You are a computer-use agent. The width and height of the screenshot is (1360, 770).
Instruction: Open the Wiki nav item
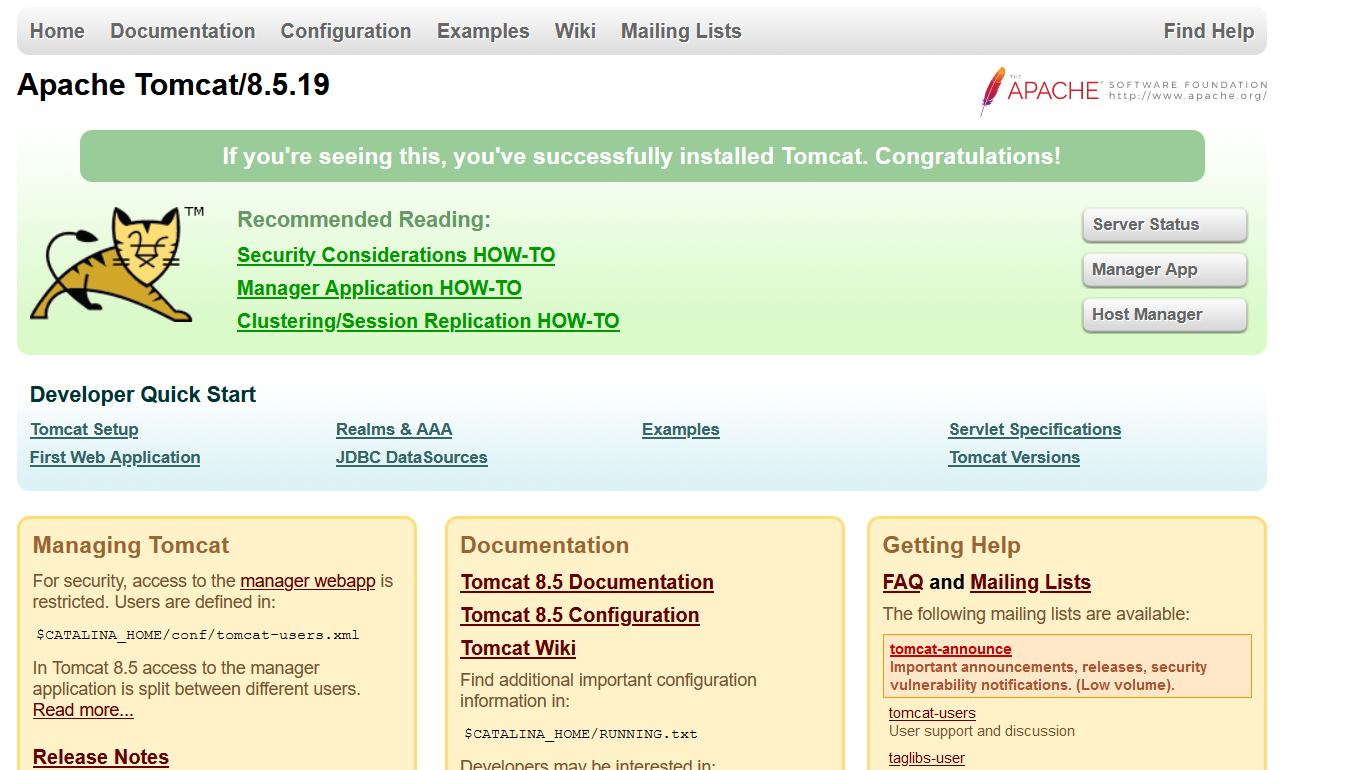575,31
